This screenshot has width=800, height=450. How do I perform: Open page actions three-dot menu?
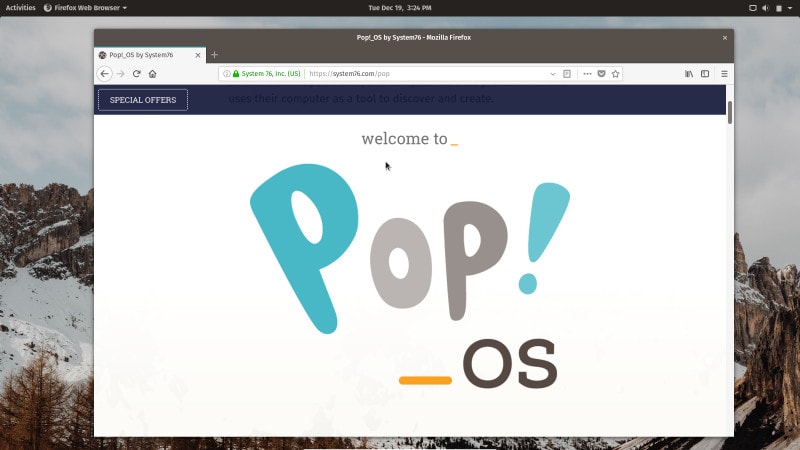point(587,74)
